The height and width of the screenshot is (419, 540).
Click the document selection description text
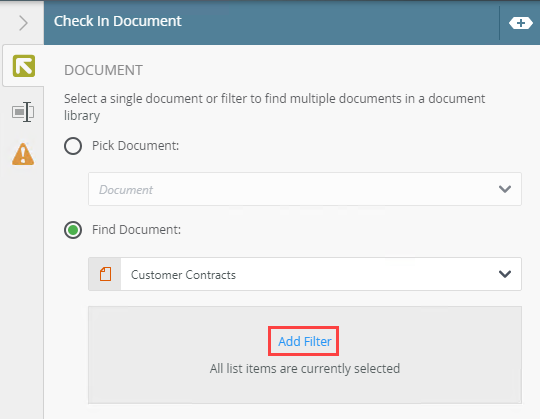click(274, 107)
